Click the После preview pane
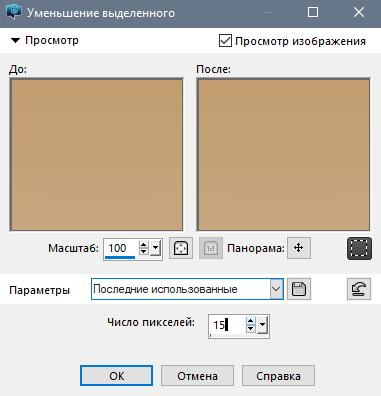381x396 pixels. click(283, 155)
